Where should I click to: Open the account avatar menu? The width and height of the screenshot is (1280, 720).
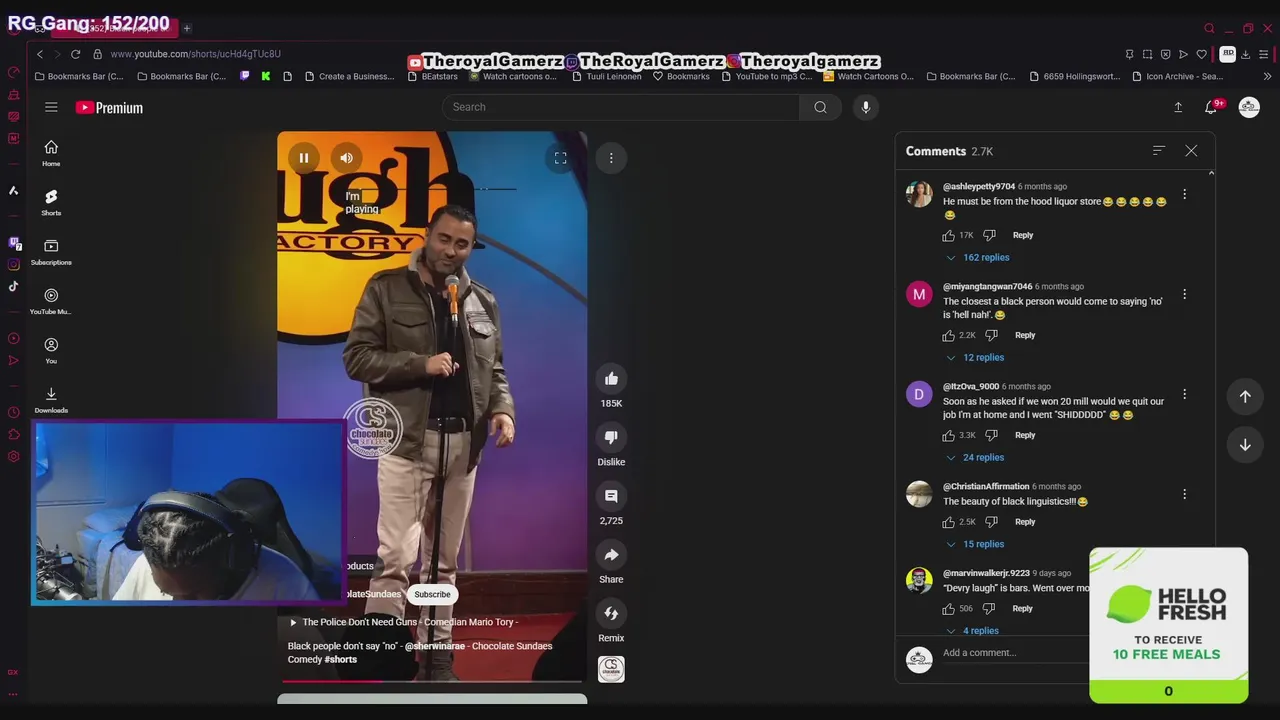click(x=1249, y=107)
